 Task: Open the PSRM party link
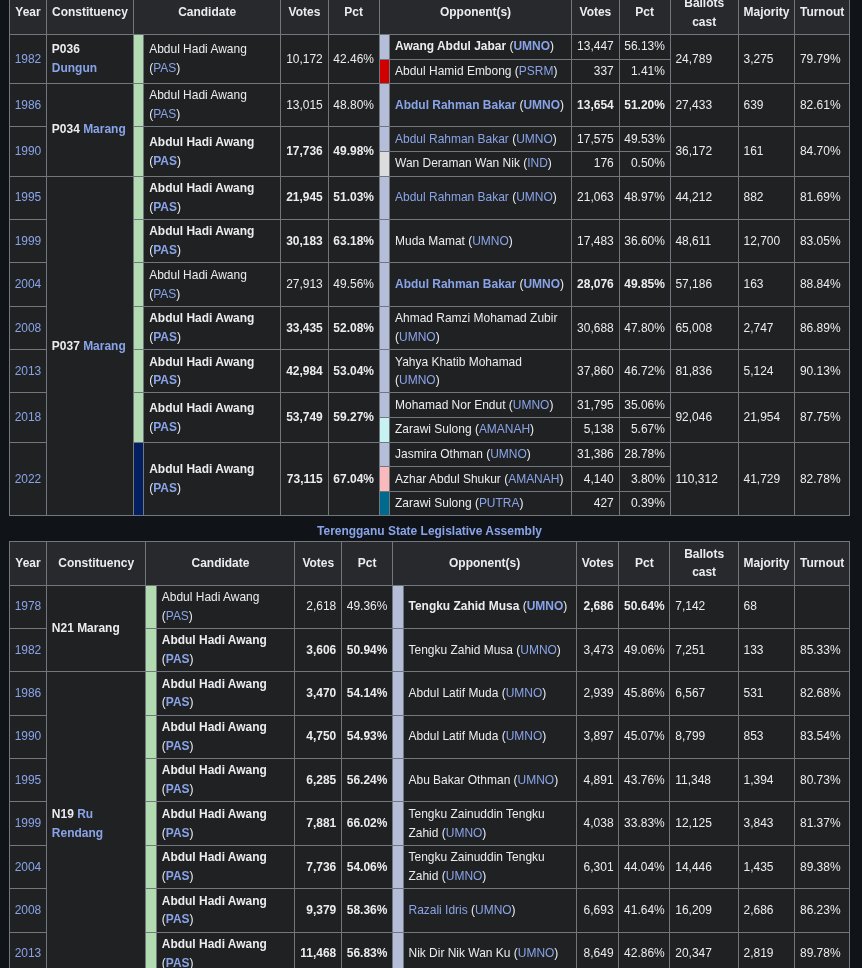pyautogui.click(x=535, y=71)
